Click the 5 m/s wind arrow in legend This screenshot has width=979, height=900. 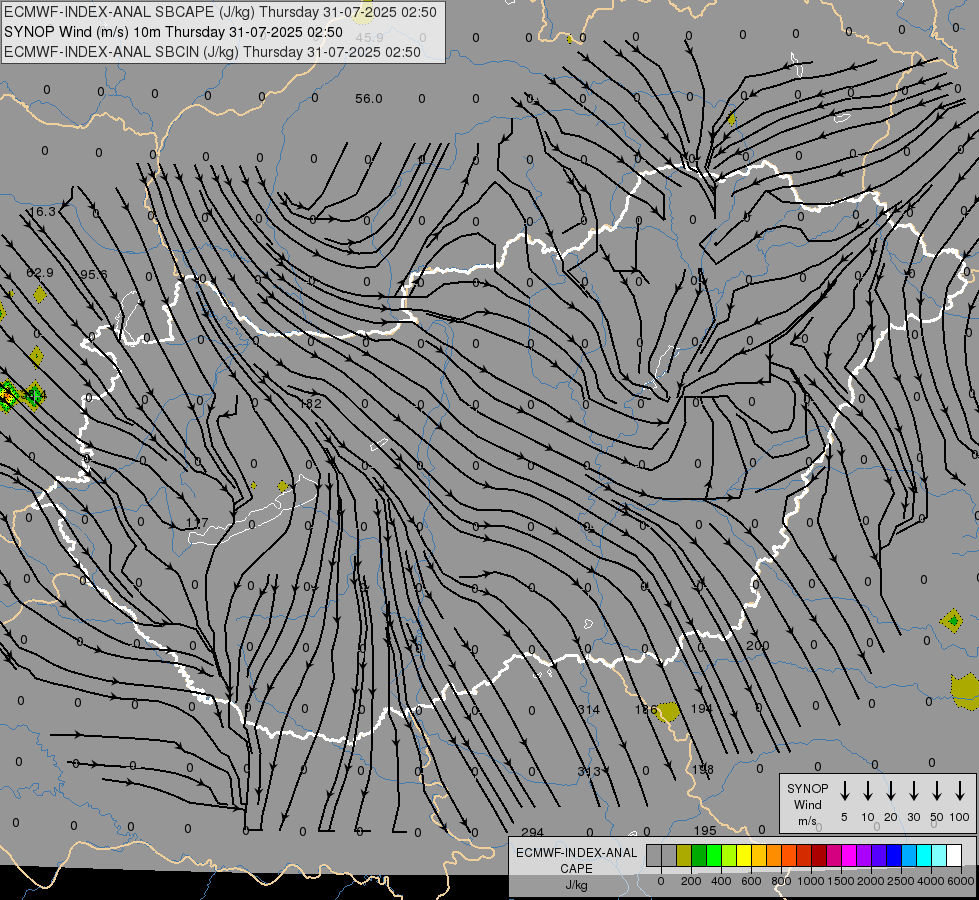pyautogui.click(x=844, y=791)
